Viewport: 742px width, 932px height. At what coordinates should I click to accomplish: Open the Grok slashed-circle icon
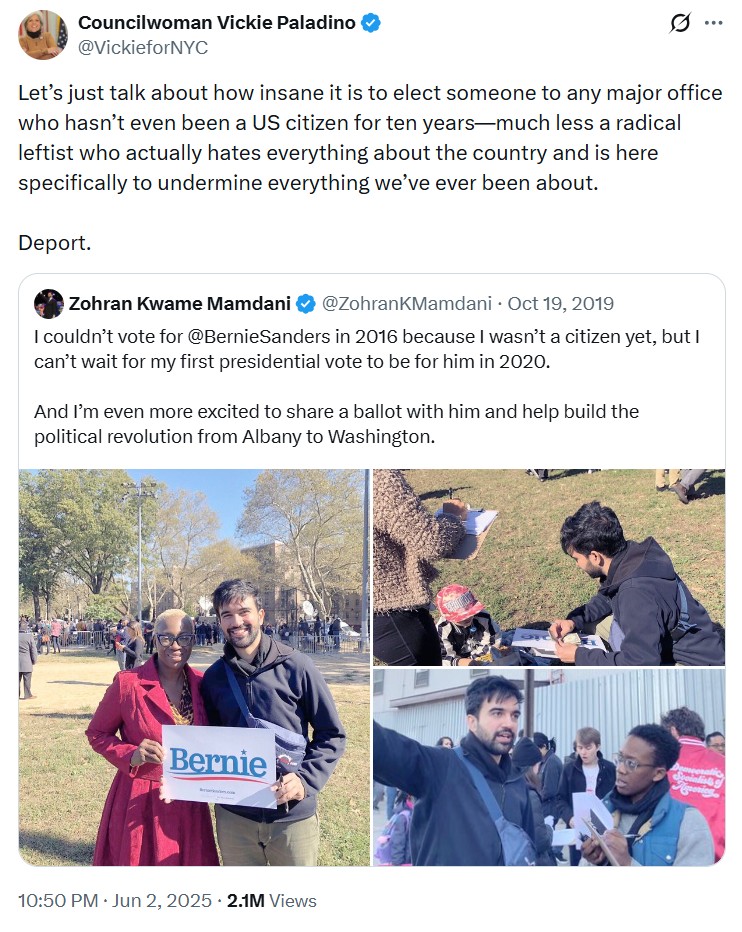point(680,23)
